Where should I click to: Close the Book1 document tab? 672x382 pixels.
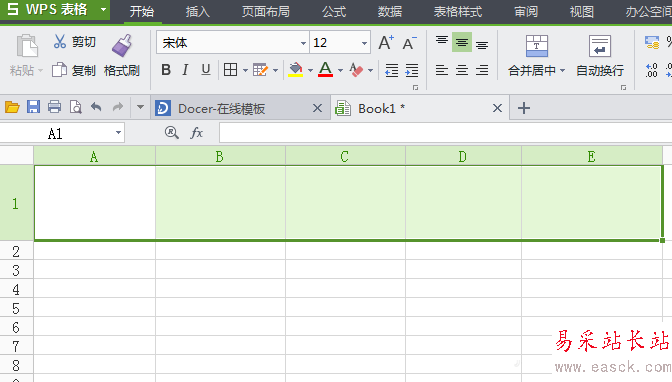(497, 108)
